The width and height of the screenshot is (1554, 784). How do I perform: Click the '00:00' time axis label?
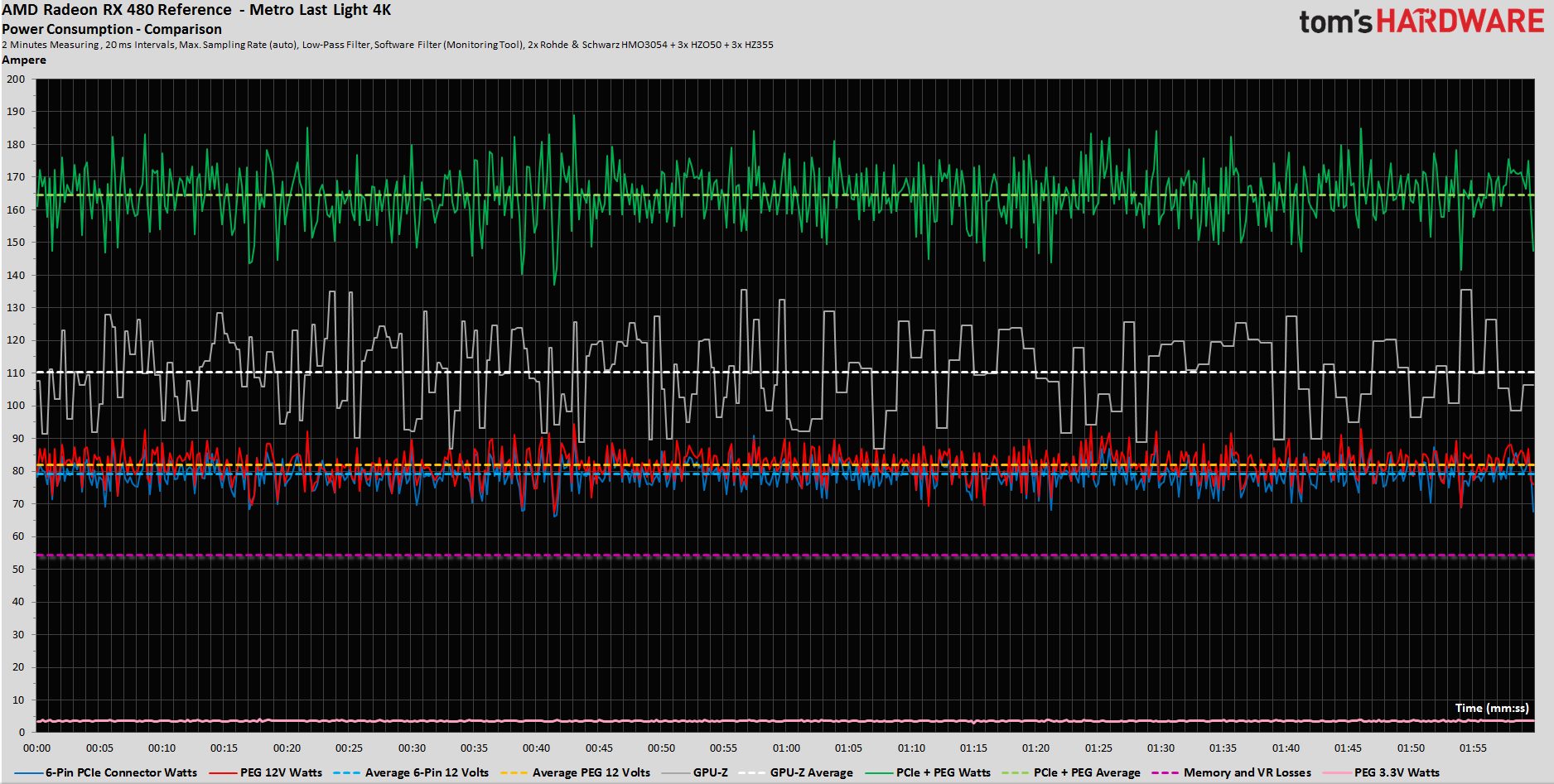[x=37, y=748]
